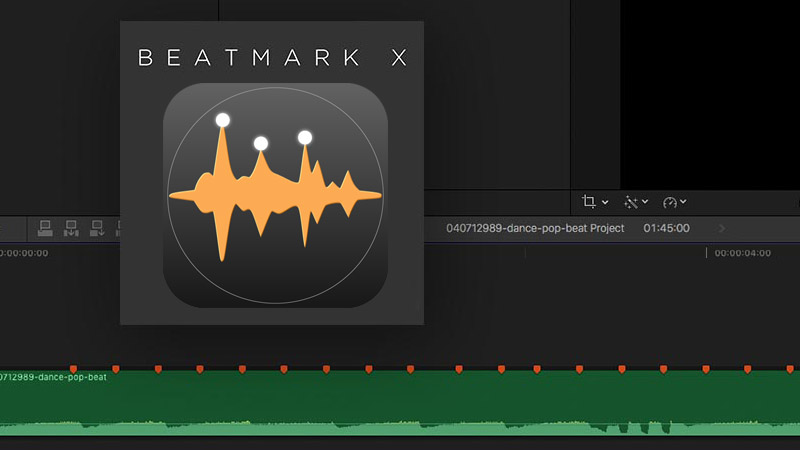
Task: Click the 00:00:04:00 ruler timecode
Action: pos(742,253)
